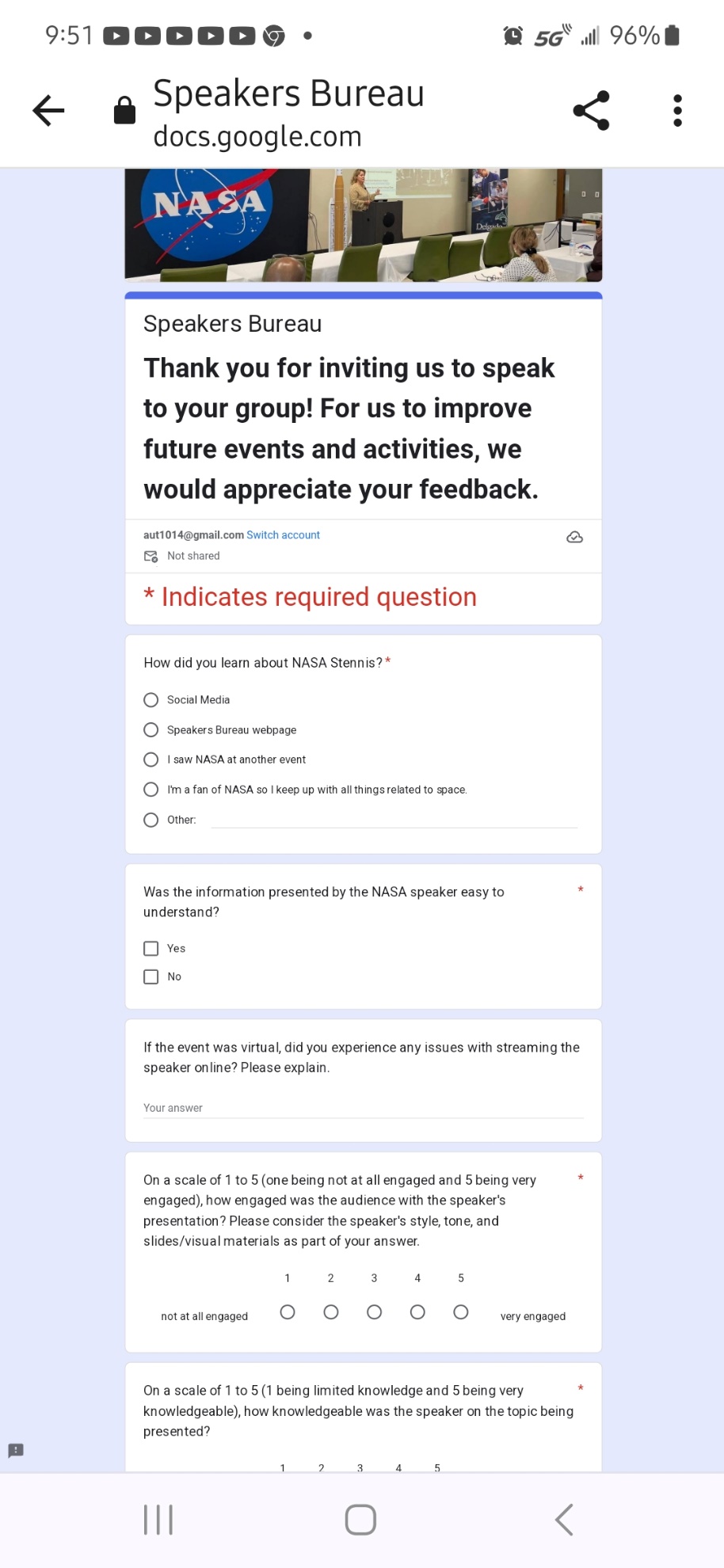
Task: Rate audience engagement as 1
Action: [x=288, y=1312]
